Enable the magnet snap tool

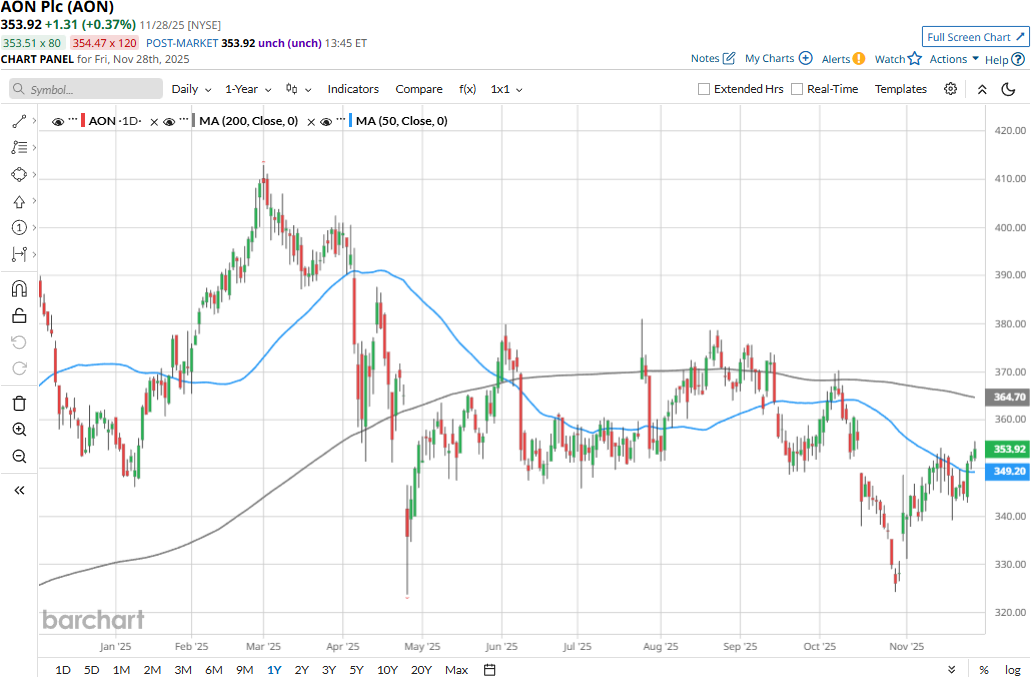coord(19,289)
